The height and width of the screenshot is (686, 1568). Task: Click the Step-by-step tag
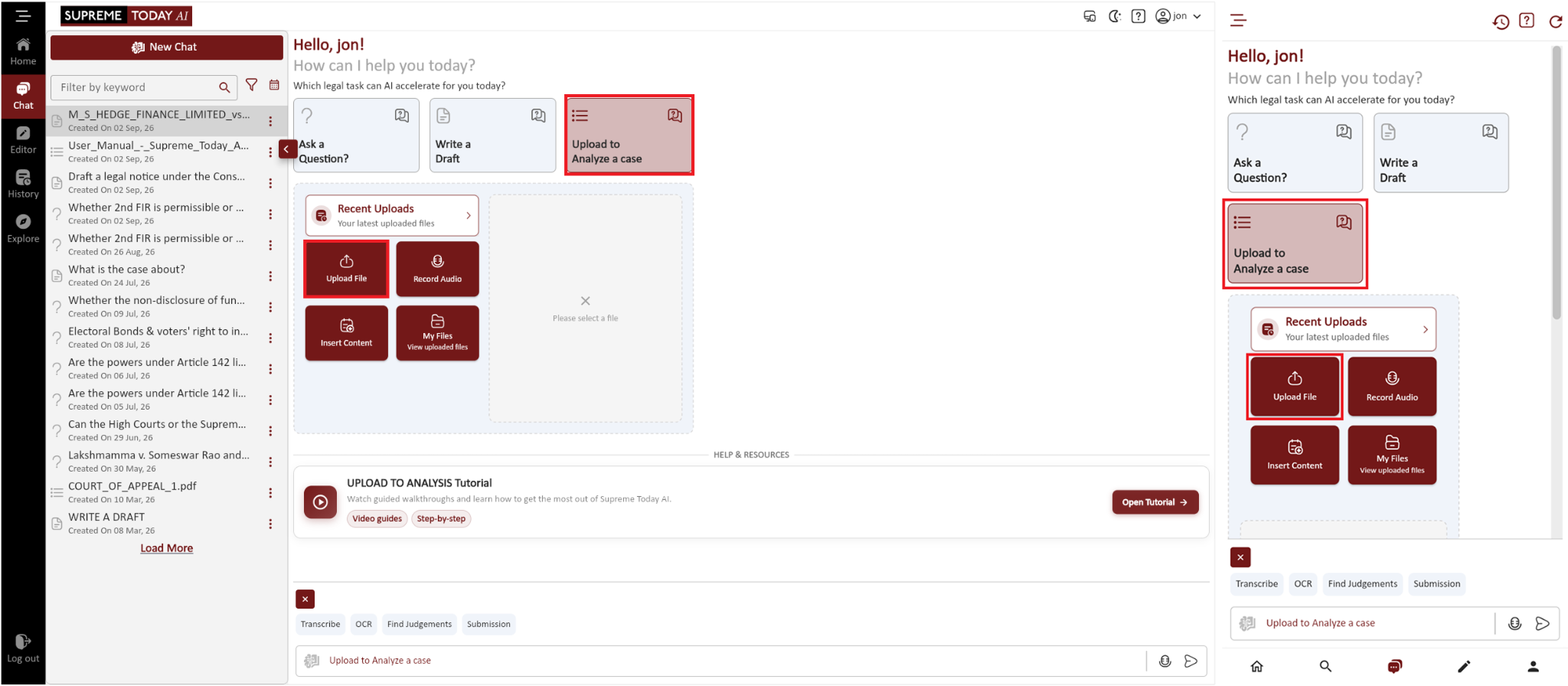[x=441, y=518]
